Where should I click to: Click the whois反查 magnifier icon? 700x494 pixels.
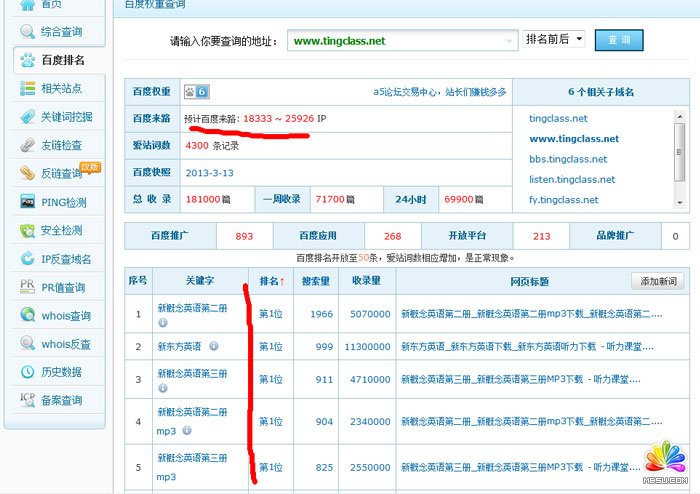pyautogui.click(x=27, y=344)
